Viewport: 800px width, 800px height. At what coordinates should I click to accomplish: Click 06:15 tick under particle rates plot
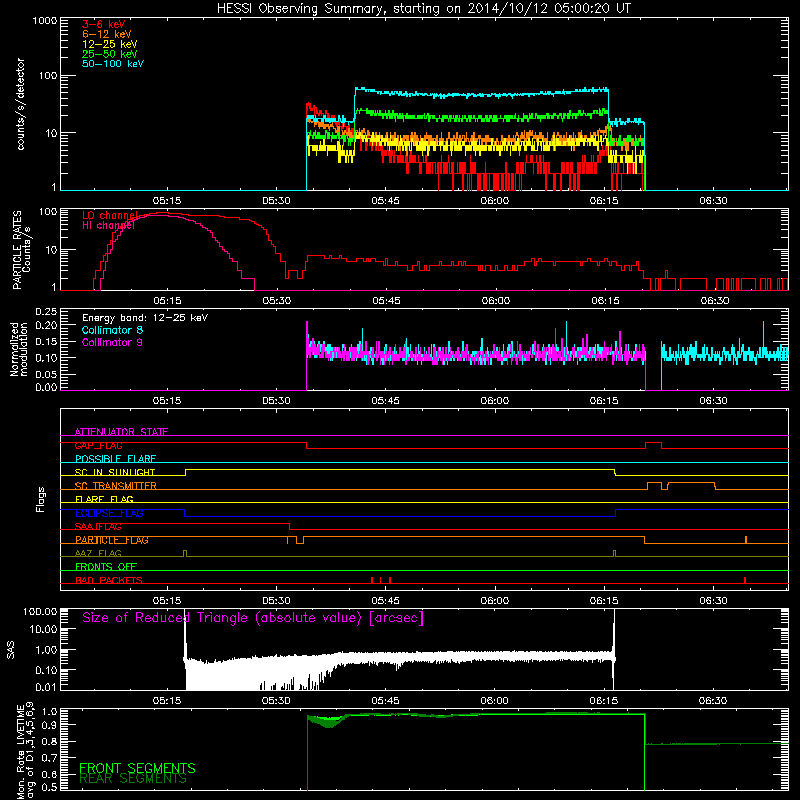point(605,301)
